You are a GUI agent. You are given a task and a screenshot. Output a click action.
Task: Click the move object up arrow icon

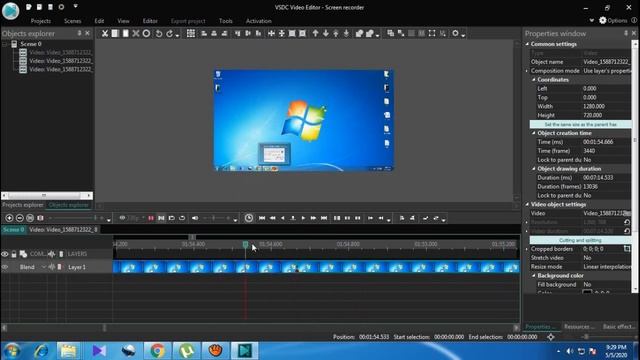point(316,33)
